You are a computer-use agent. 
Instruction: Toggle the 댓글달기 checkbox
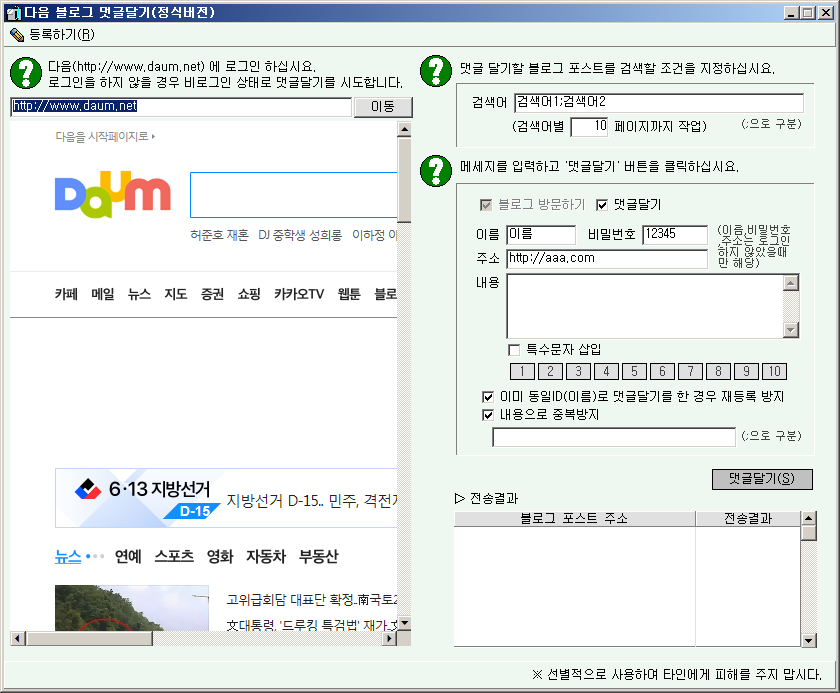click(602, 205)
